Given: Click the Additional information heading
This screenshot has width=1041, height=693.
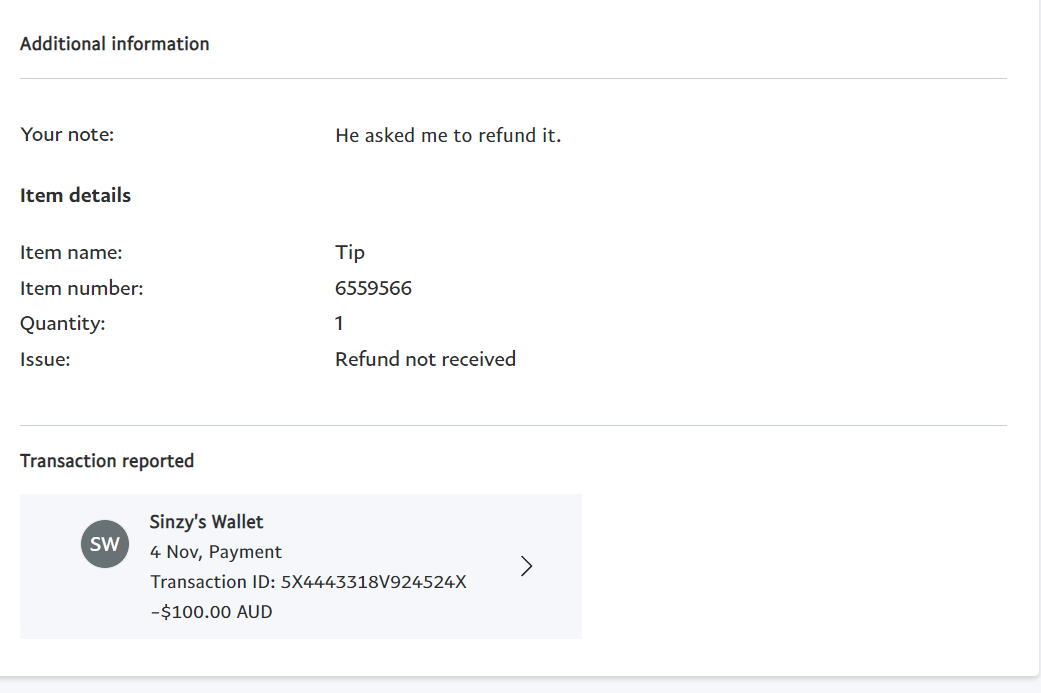Looking at the screenshot, I should [114, 44].
